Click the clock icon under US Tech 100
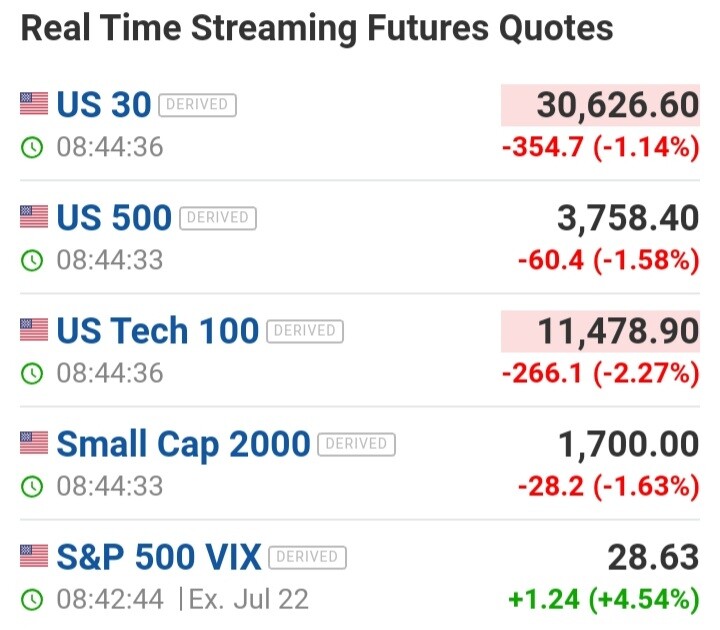720x630 pixels. point(32,373)
